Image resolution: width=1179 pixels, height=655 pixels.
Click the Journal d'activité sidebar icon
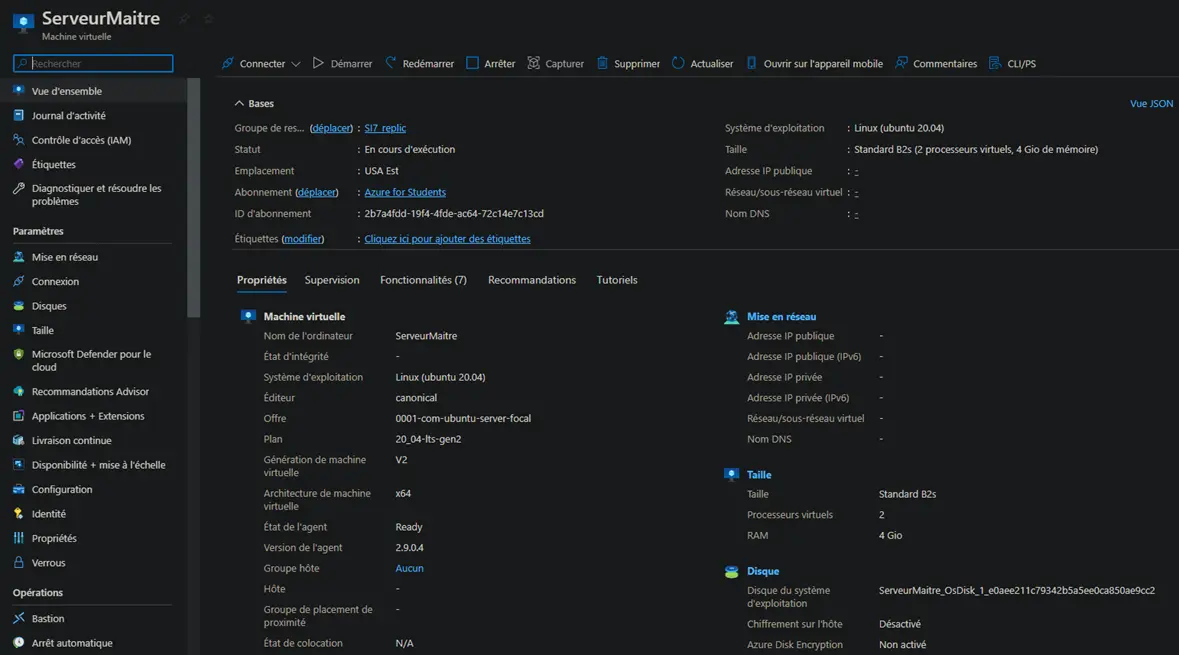[19, 115]
